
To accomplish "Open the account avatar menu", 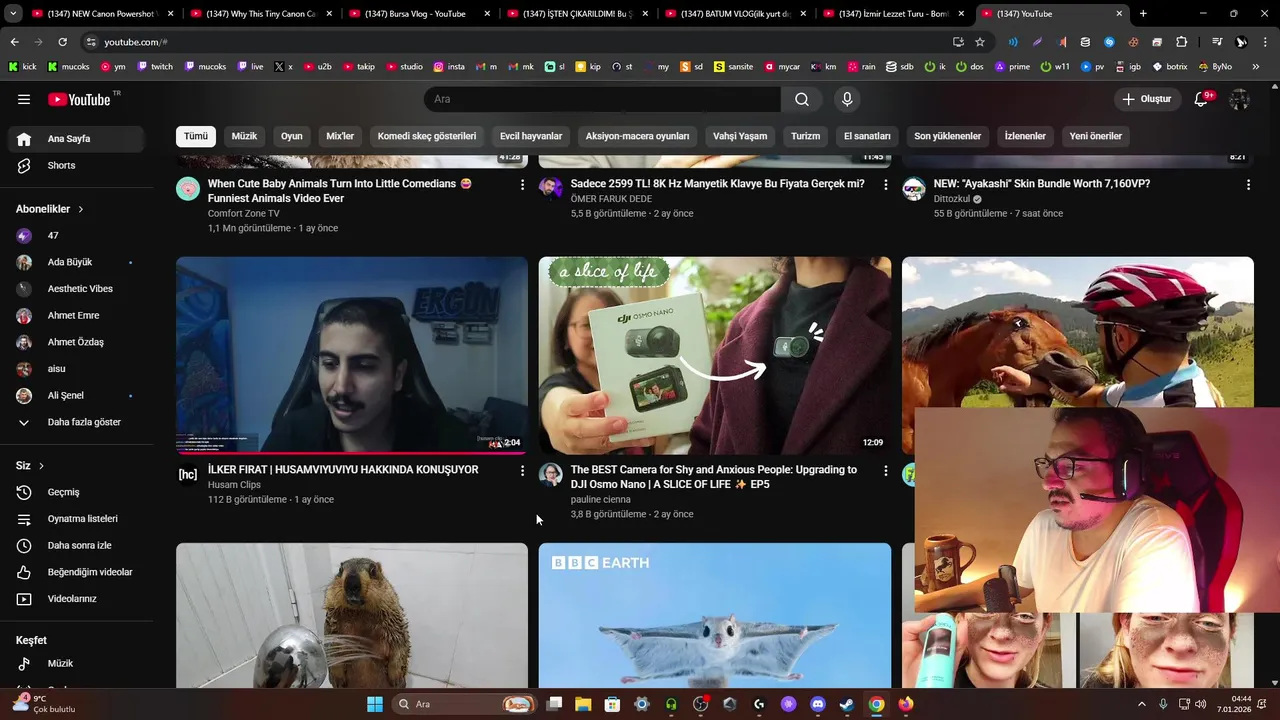I will pyautogui.click(x=1239, y=99).
